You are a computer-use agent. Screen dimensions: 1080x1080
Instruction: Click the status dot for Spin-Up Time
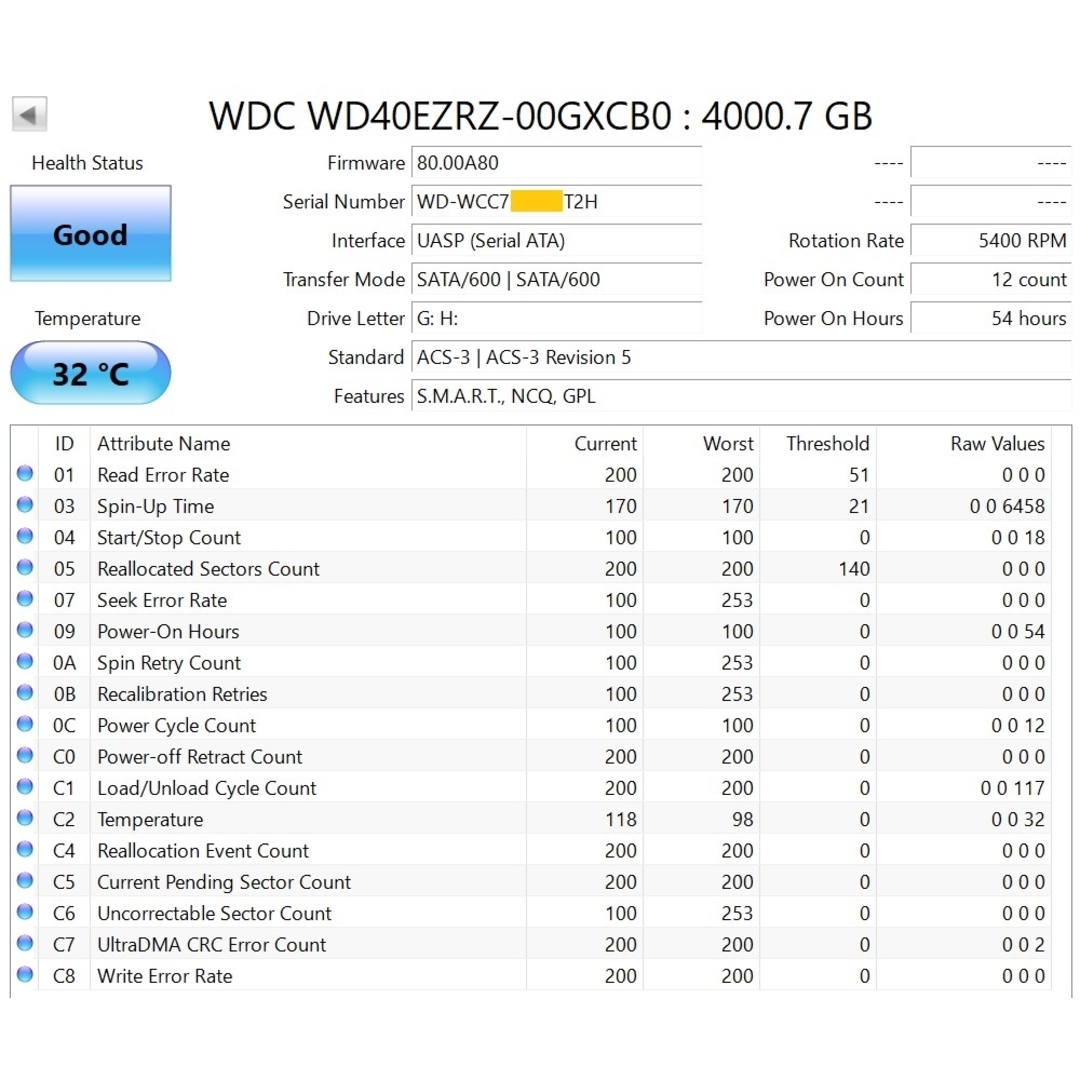(x=25, y=505)
